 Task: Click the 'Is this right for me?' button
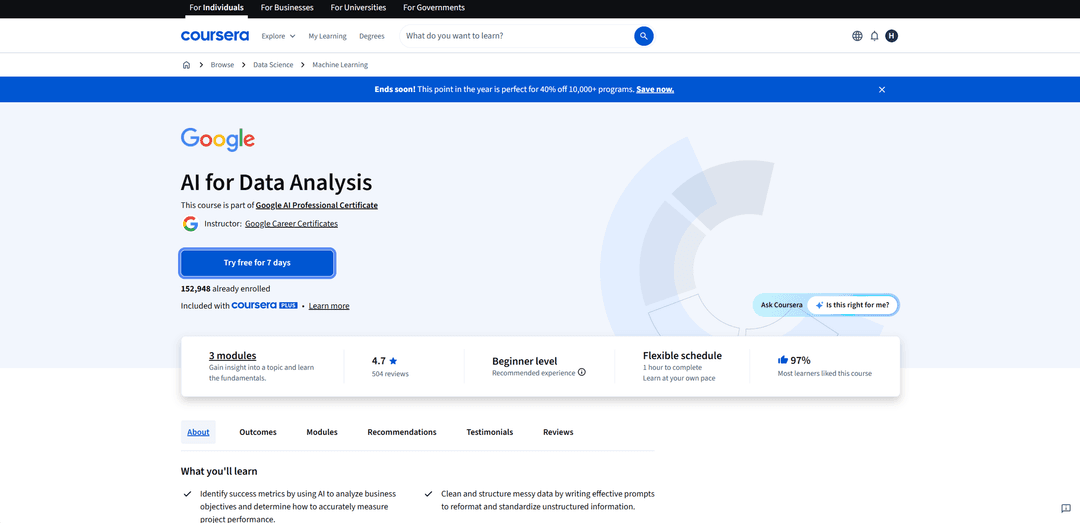coord(852,305)
